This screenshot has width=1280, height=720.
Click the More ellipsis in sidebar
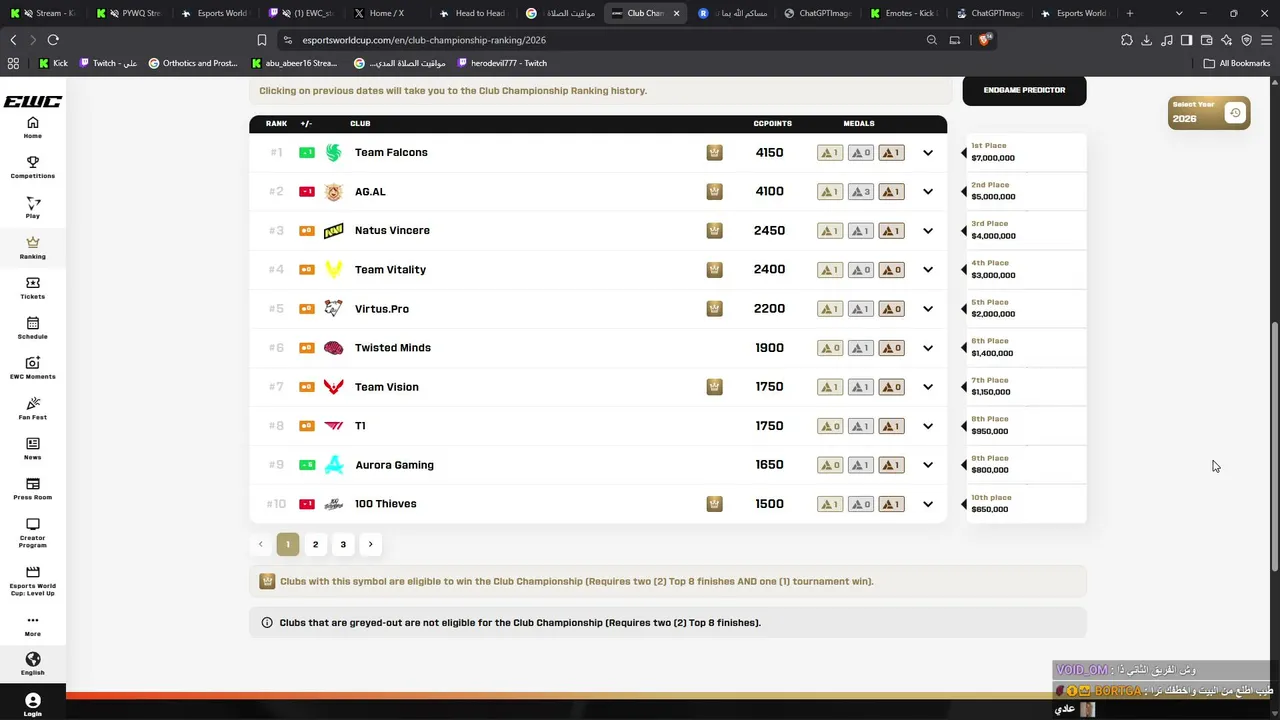point(33,625)
